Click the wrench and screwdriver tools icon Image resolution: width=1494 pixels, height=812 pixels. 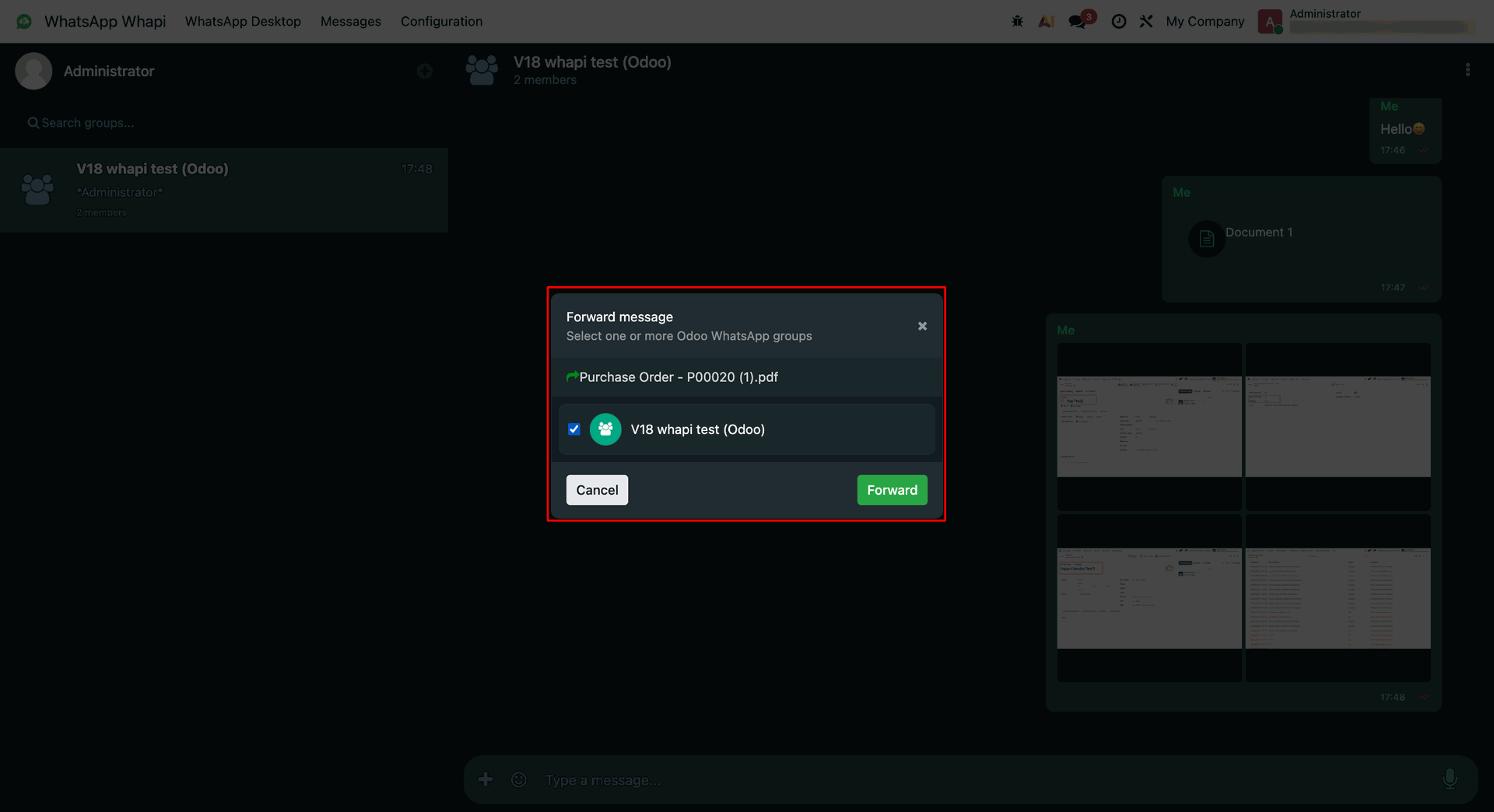tap(1146, 21)
